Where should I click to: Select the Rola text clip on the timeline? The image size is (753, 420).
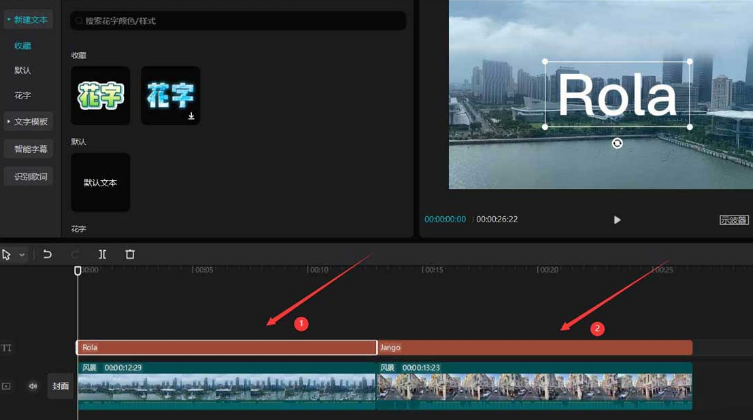pyautogui.click(x=227, y=348)
